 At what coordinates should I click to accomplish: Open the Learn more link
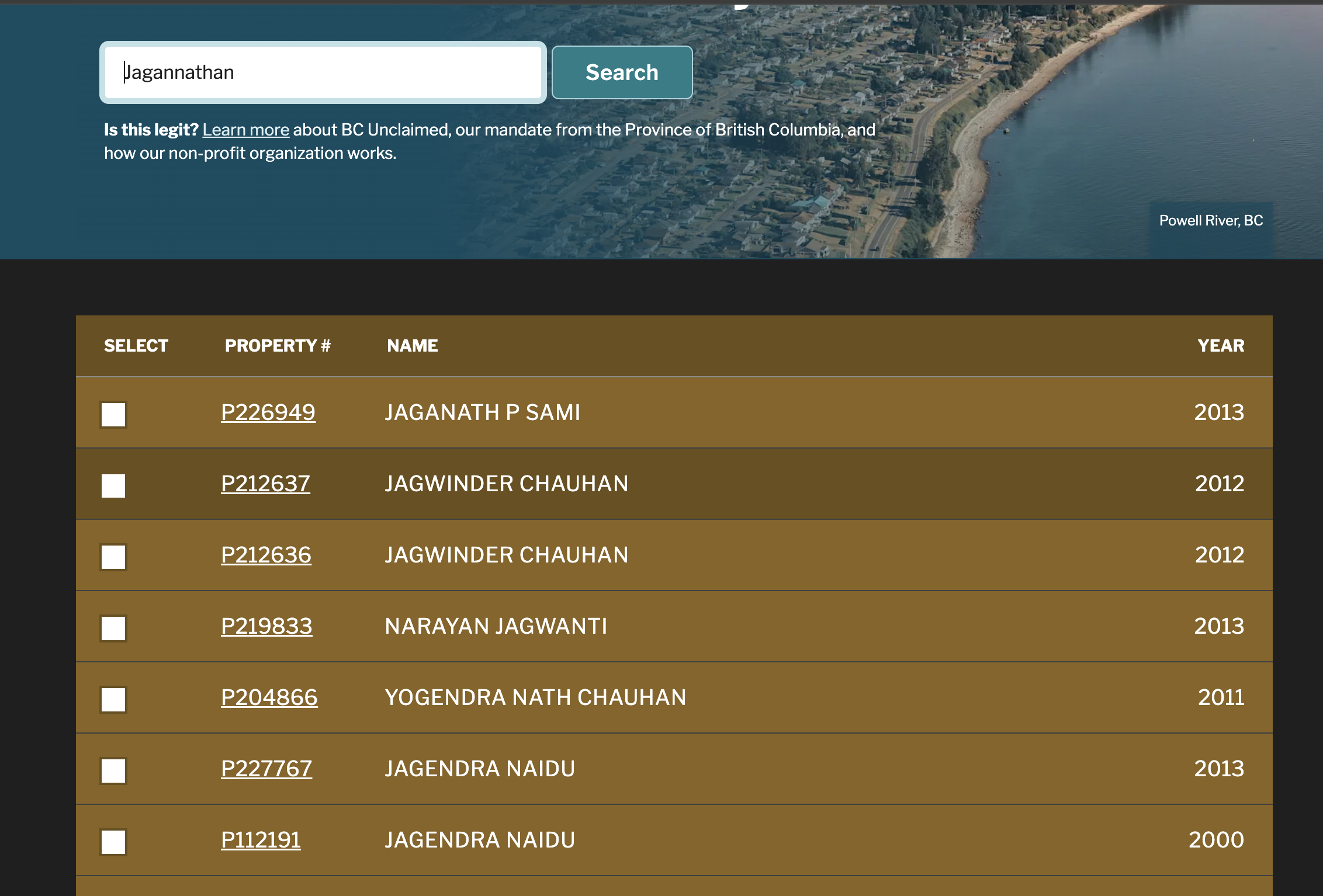(245, 130)
